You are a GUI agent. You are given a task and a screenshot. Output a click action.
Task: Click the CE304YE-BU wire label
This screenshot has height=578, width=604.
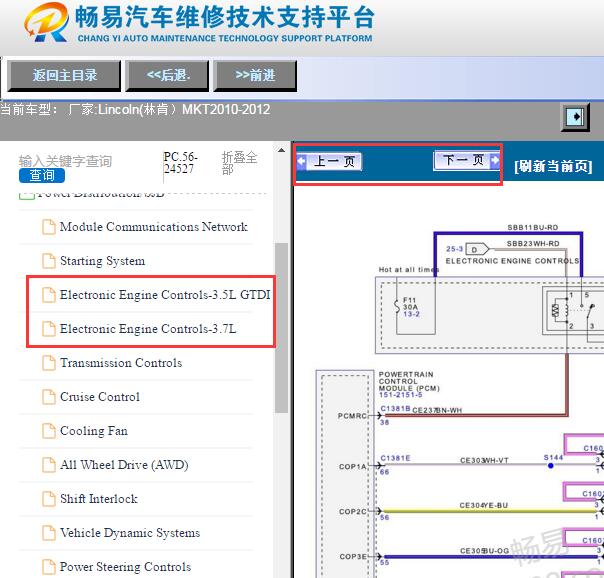tap(483, 505)
